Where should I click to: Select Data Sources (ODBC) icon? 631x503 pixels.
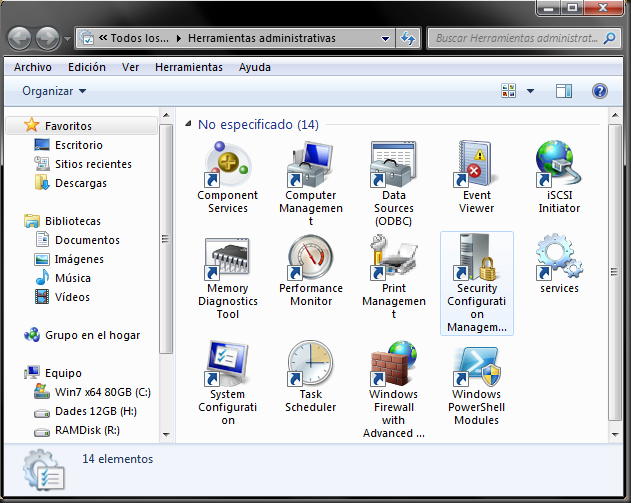[x=393, y=165]
